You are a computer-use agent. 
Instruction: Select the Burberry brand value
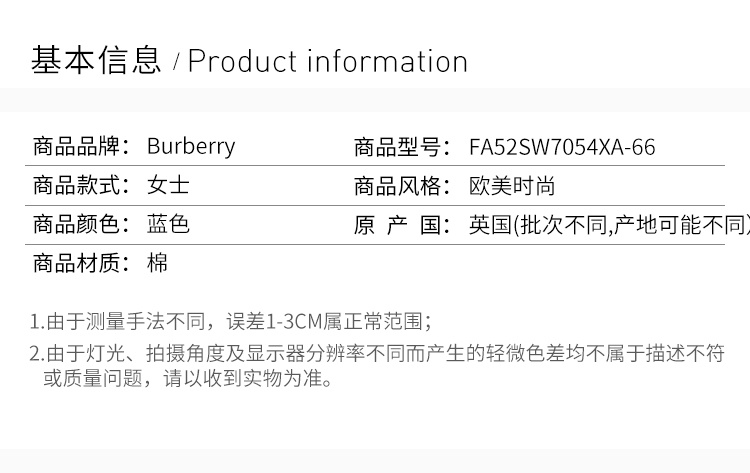[x=191, y=146]
